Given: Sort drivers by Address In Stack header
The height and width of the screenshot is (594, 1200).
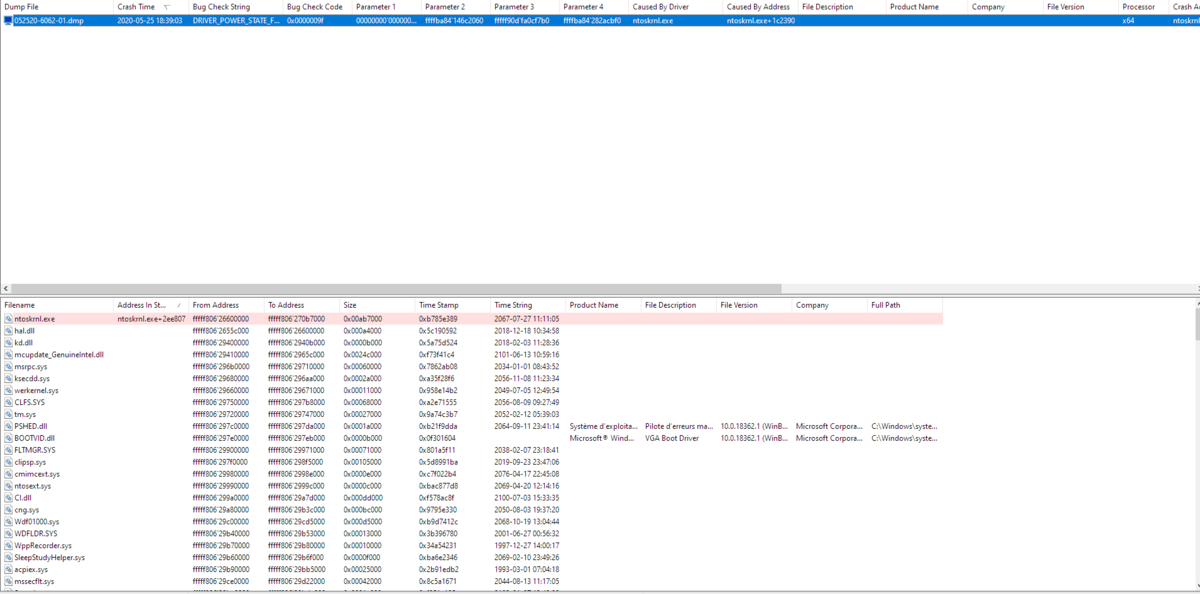Looking at the screenshot, I should (151, 305).
